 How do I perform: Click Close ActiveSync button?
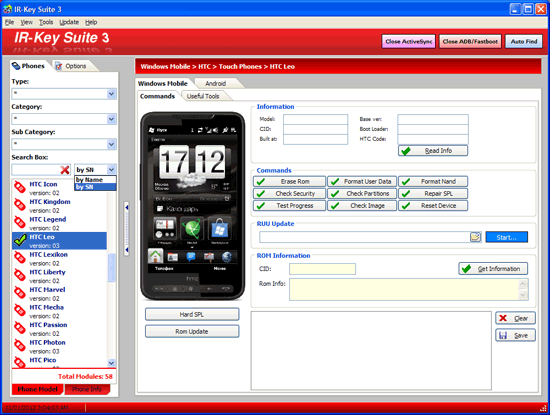click(409, 41)
